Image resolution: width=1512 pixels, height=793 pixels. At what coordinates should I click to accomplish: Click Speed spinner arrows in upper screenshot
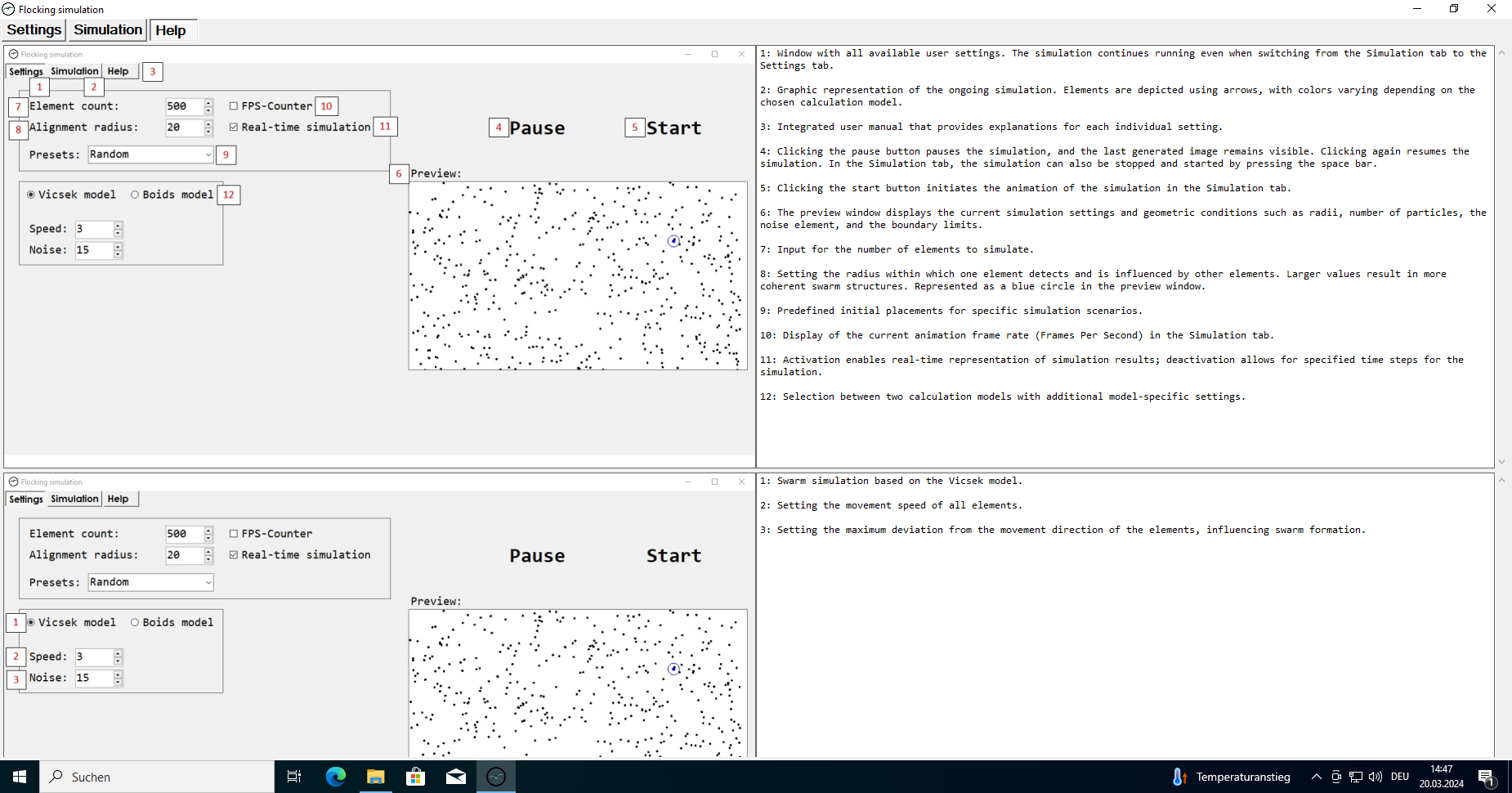[x=119, y=229]
